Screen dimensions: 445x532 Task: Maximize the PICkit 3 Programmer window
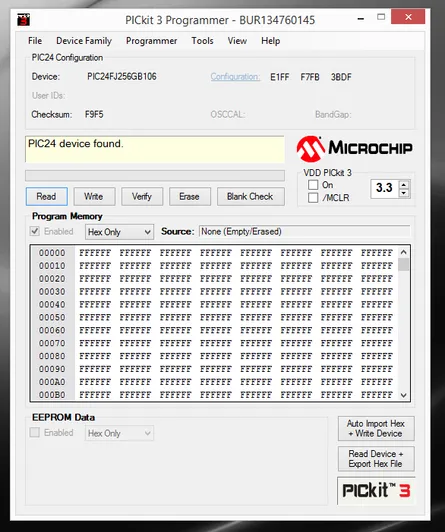(381, 17)
